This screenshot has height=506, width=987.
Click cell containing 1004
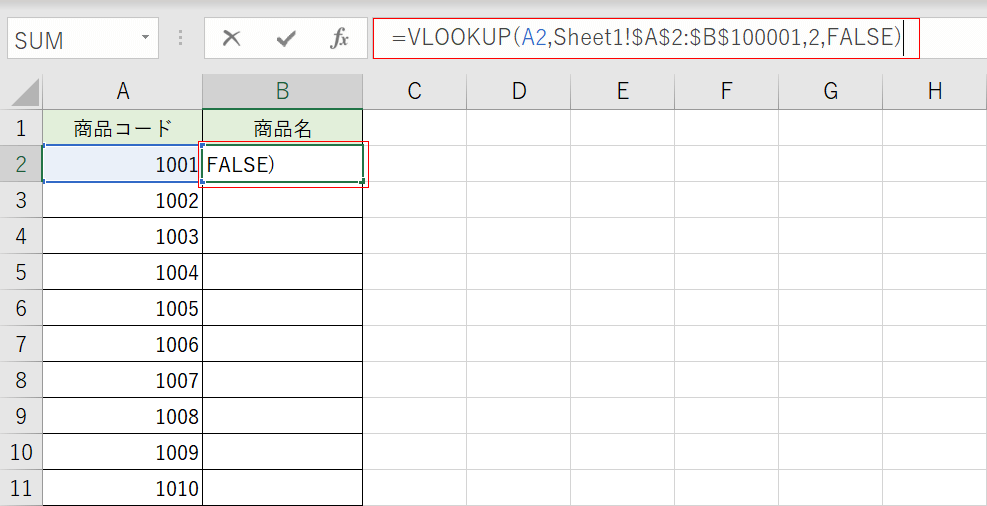pyautogui.click(x=123, y=272)
